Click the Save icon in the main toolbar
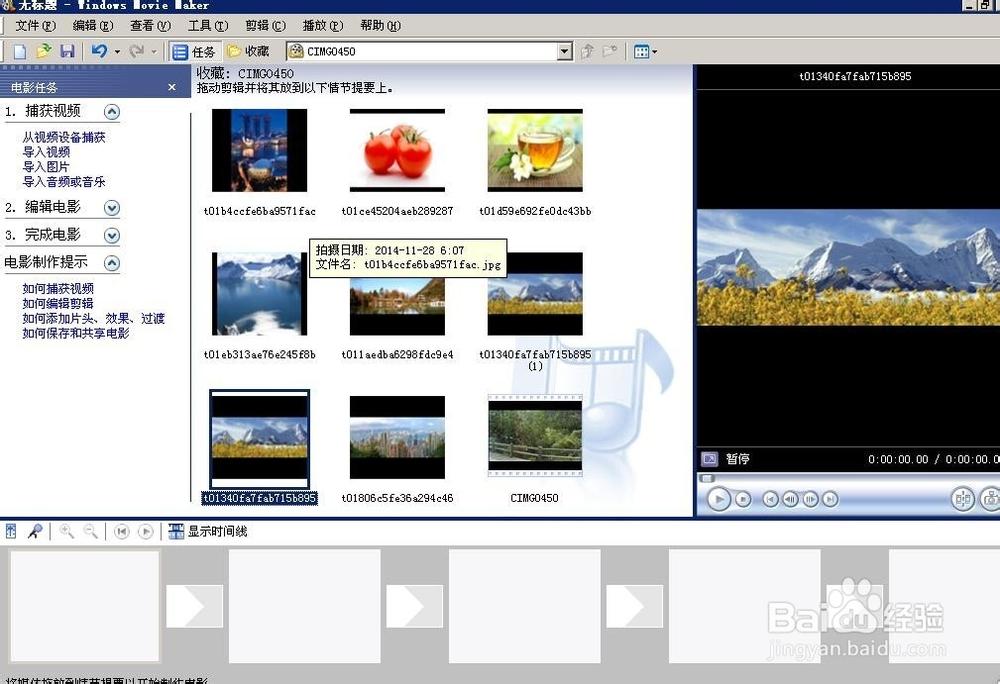This screenshot has width=1000, height=684. click(x=69, y=50)
